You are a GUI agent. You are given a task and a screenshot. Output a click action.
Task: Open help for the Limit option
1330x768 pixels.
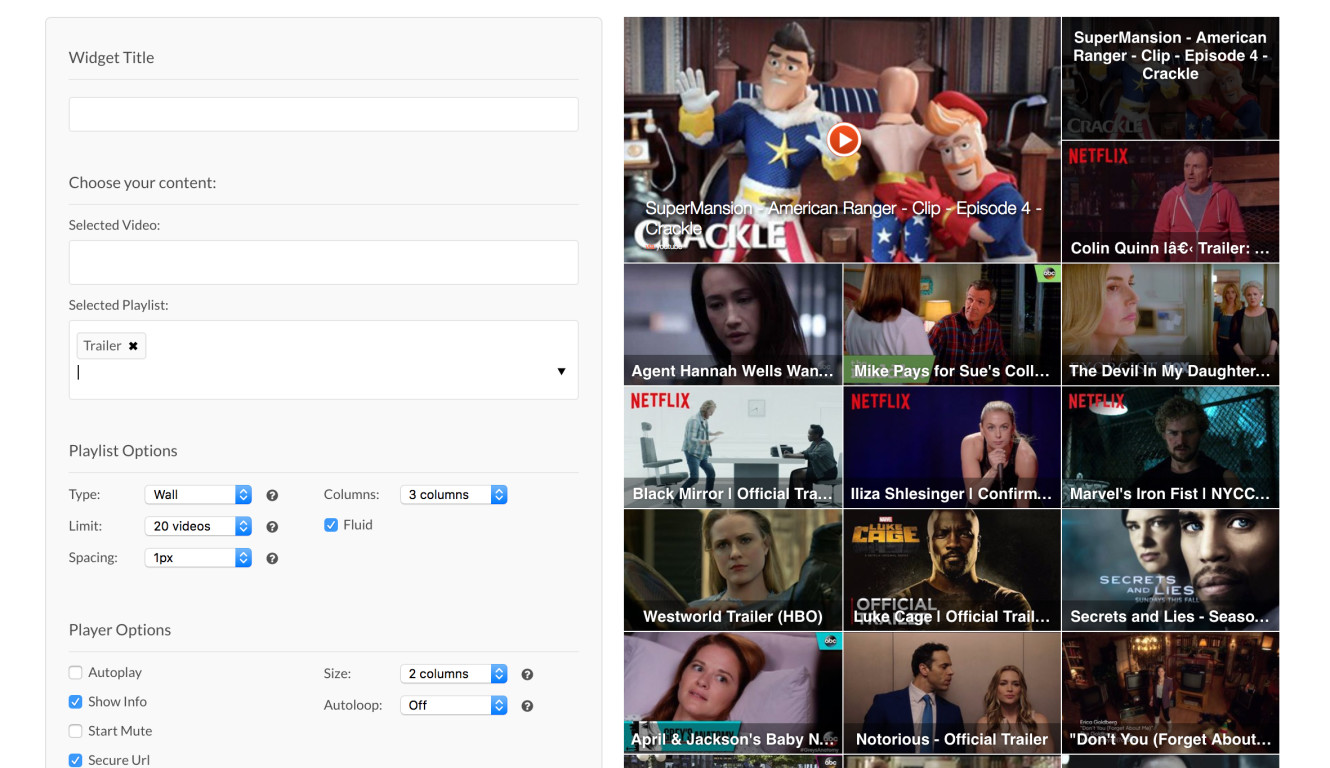click(272, 527)
